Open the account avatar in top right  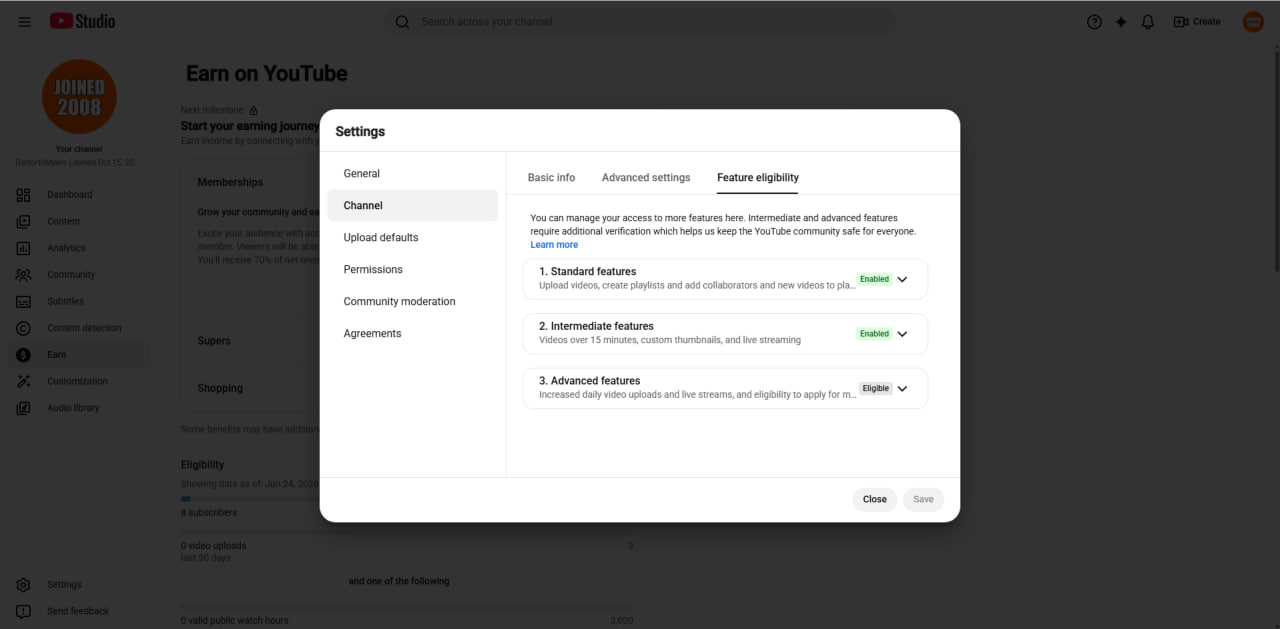click(x=1253, y=22)
